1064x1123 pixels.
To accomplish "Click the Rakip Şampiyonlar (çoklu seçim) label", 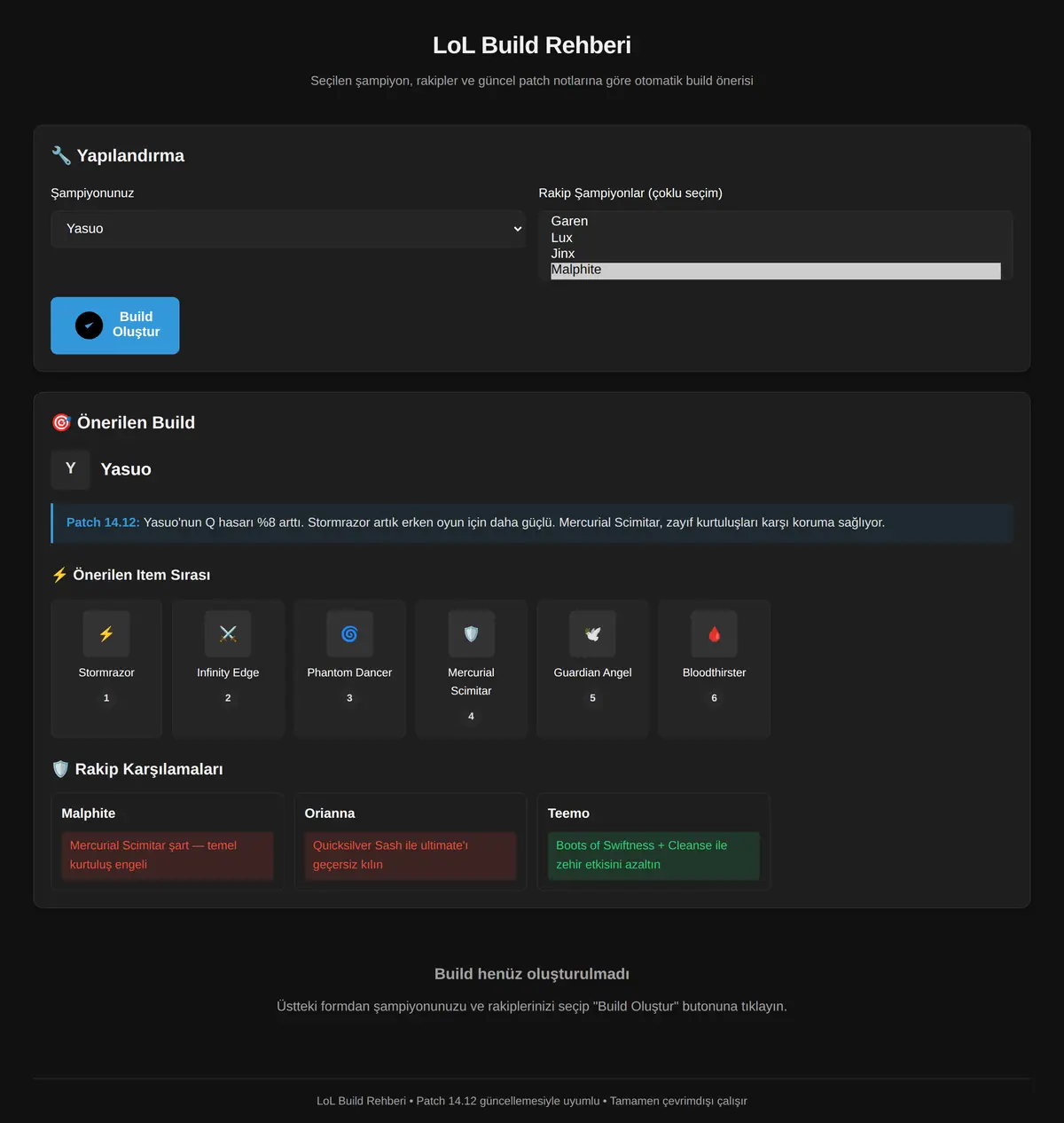I will point(630,192).
